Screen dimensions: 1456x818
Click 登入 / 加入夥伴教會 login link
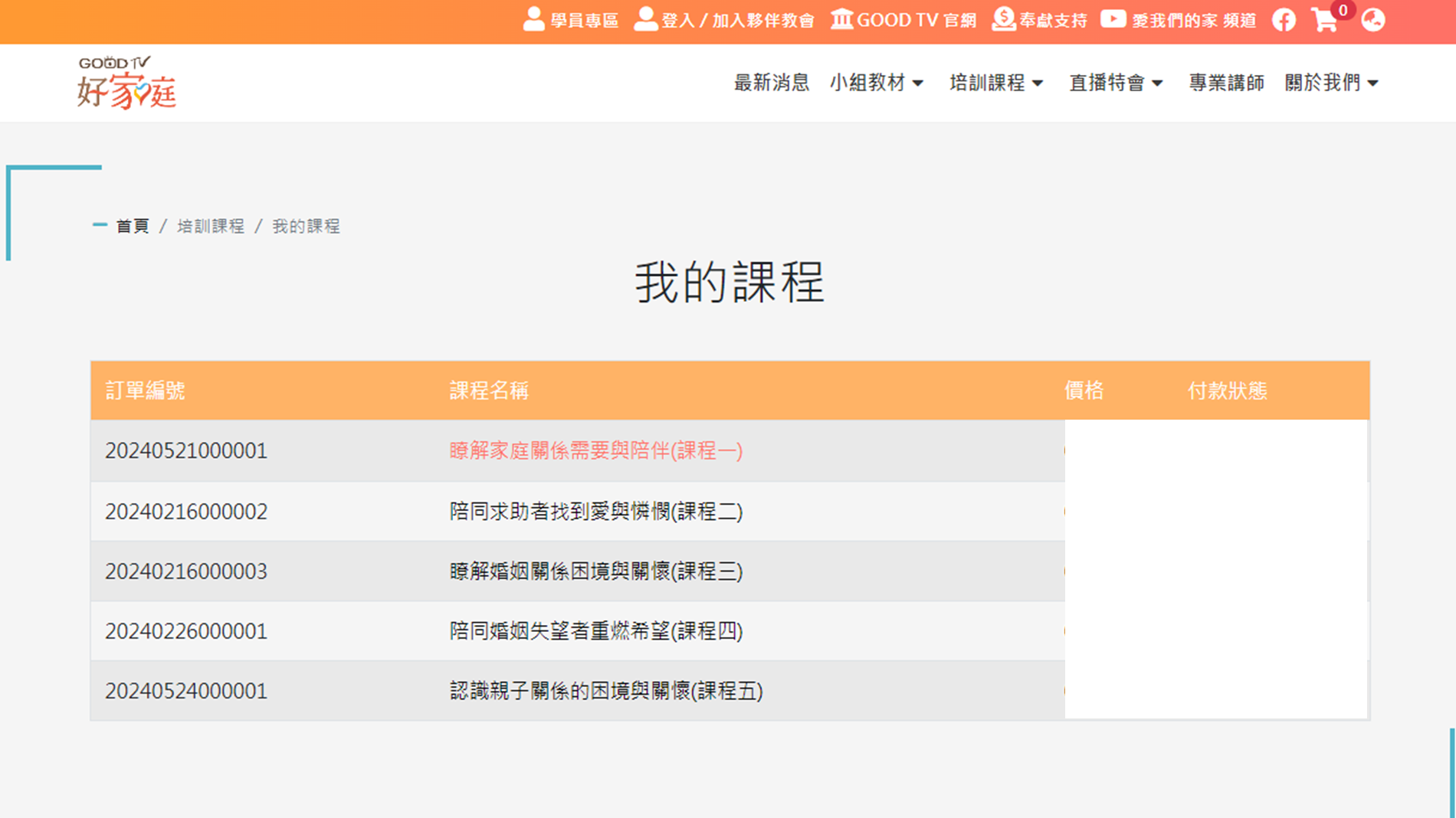(x=724, y=21)
